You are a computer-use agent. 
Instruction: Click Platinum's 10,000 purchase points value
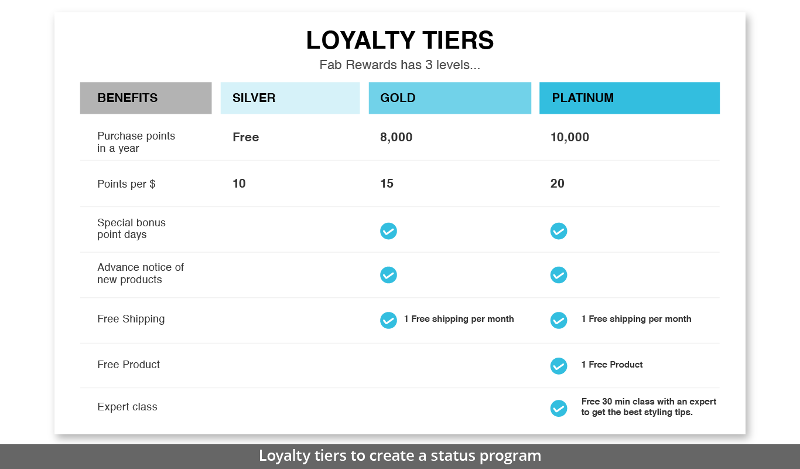coord(570,137)
